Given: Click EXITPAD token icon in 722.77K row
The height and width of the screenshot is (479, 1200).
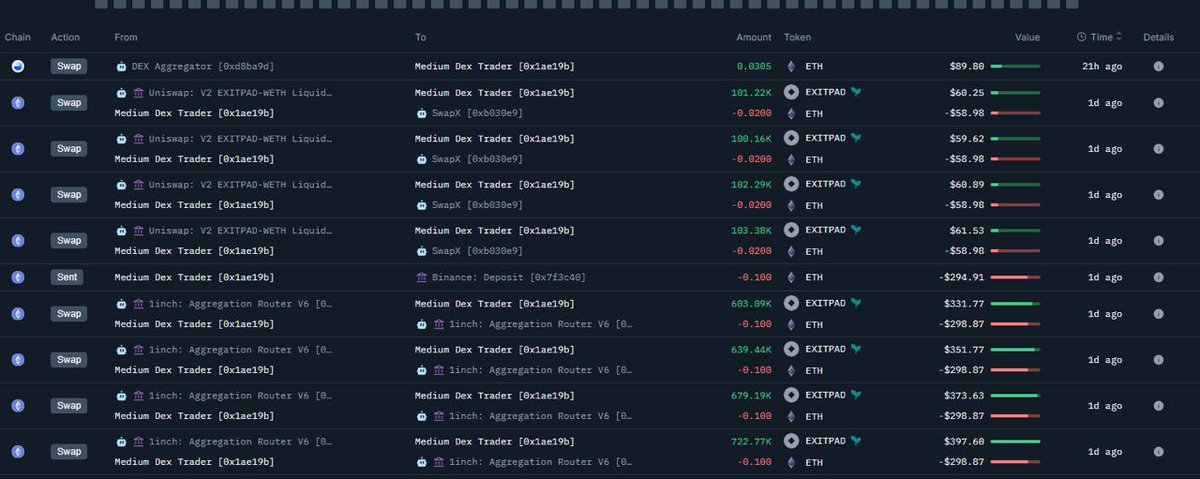Looking at the screenshot, I should click(792, 440).
